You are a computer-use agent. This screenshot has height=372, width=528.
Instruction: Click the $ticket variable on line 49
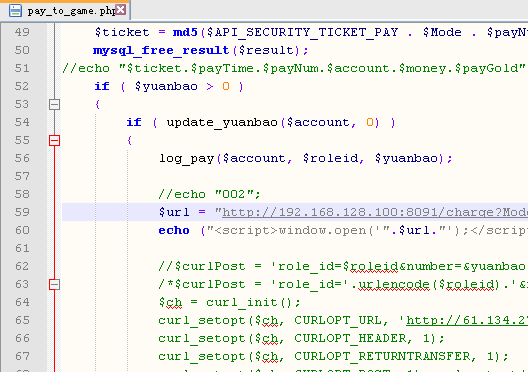click(x=122, y=32)
